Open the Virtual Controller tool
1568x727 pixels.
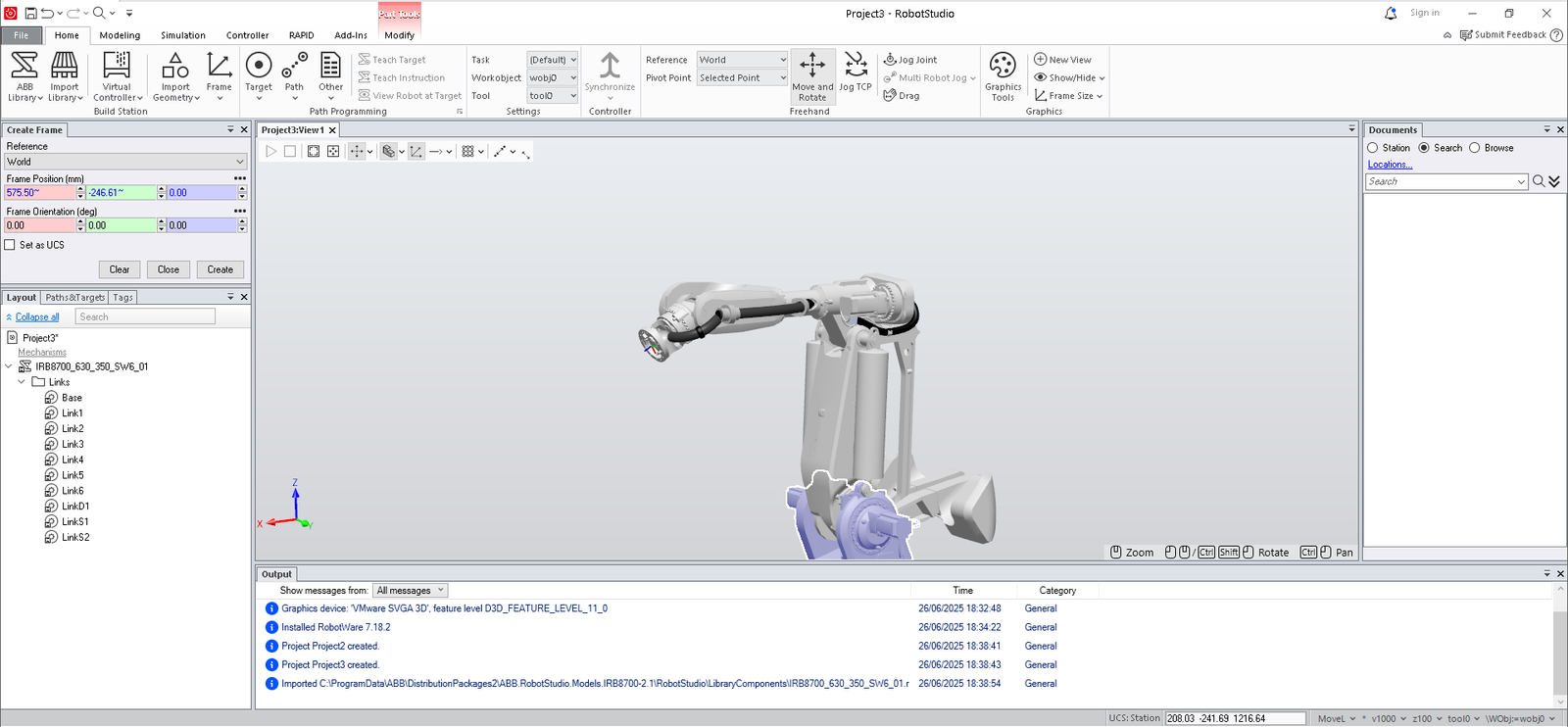118,76
